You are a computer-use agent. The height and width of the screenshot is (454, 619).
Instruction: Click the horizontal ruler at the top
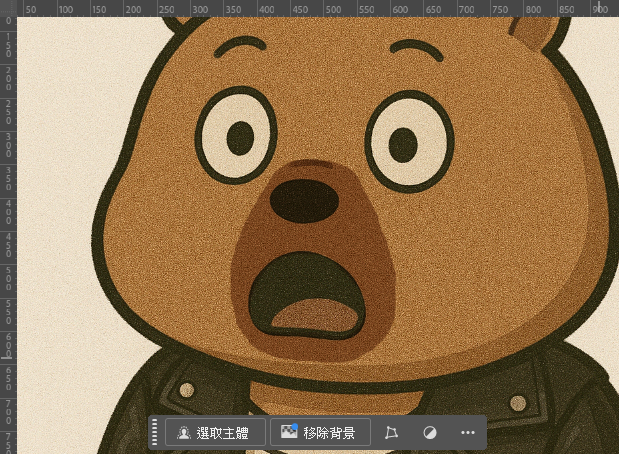coord(318,8)
